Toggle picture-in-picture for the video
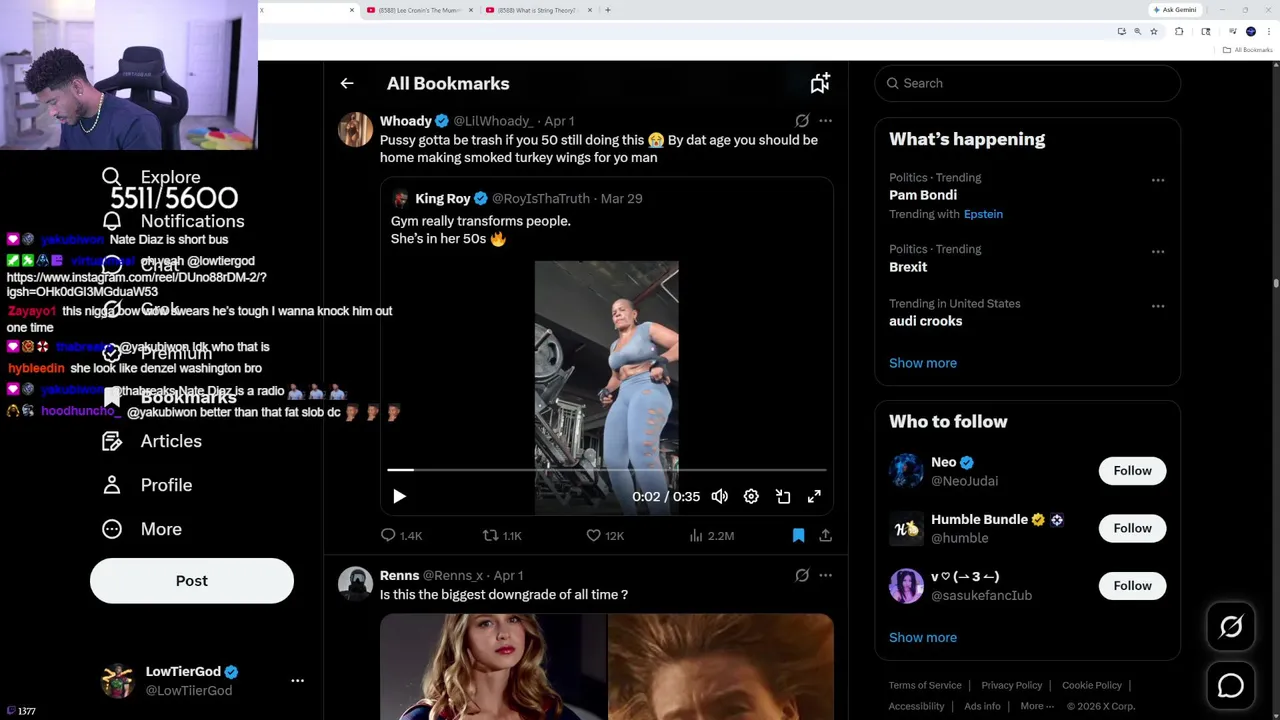 point(783,496)
